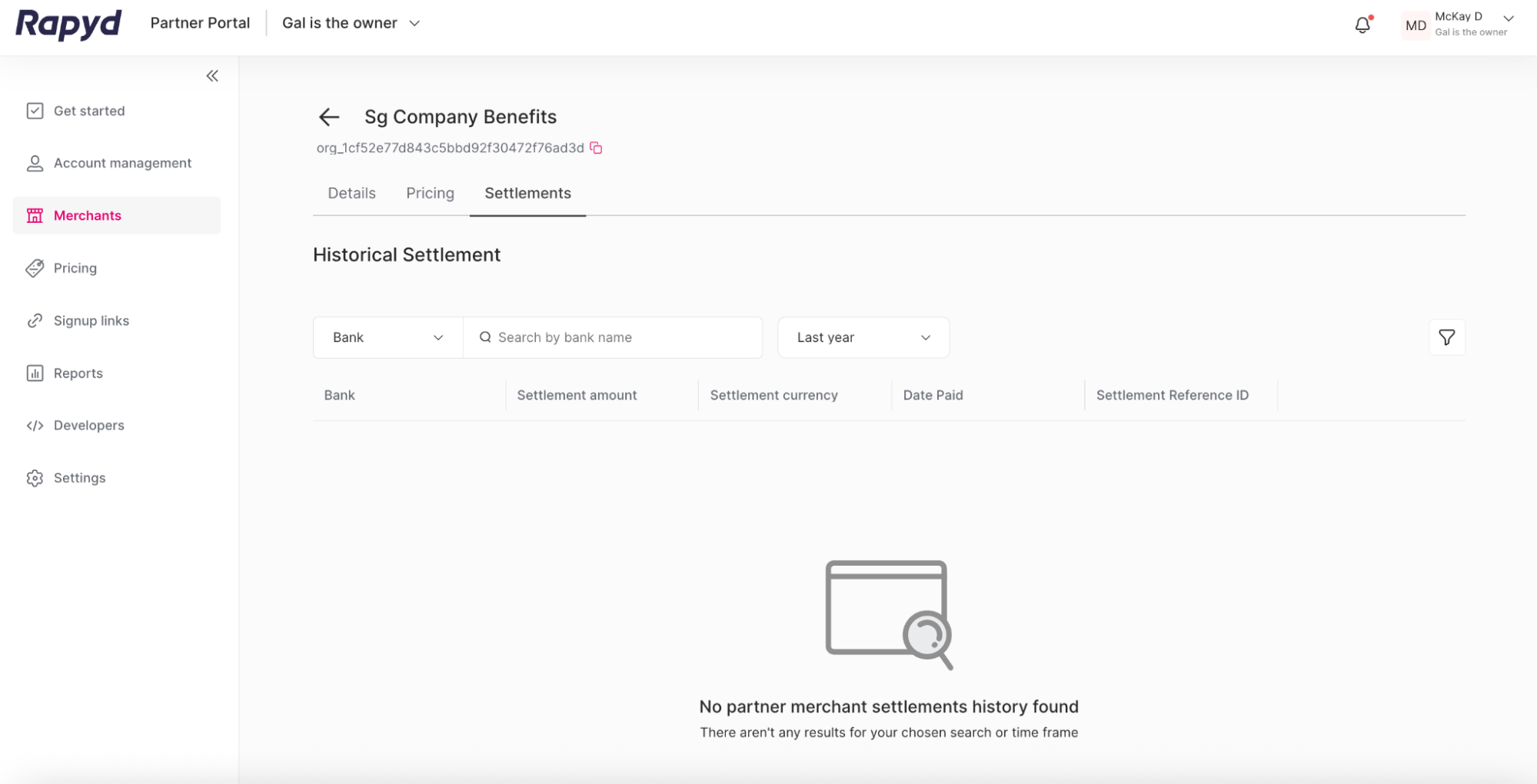Click the Date Paid column header

[x=933, y=395]
